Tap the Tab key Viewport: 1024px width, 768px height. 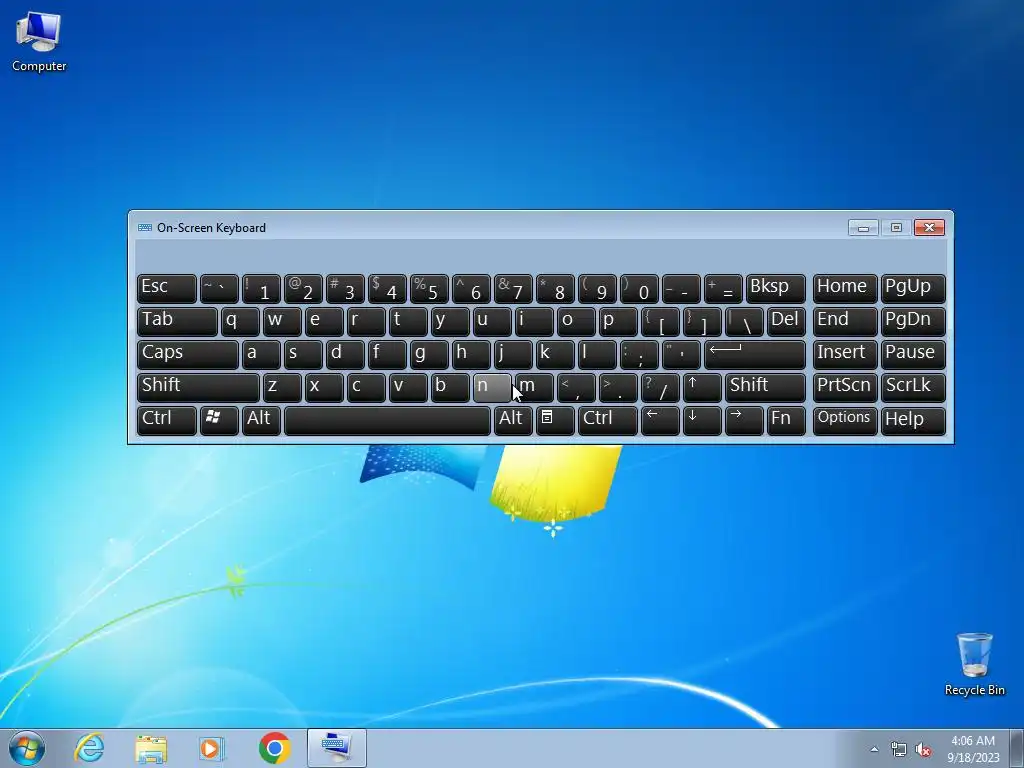(x=177, y=322)
